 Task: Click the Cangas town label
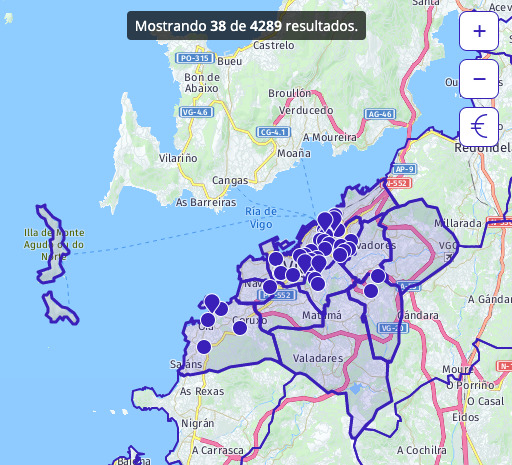click(x=230, y=180)
